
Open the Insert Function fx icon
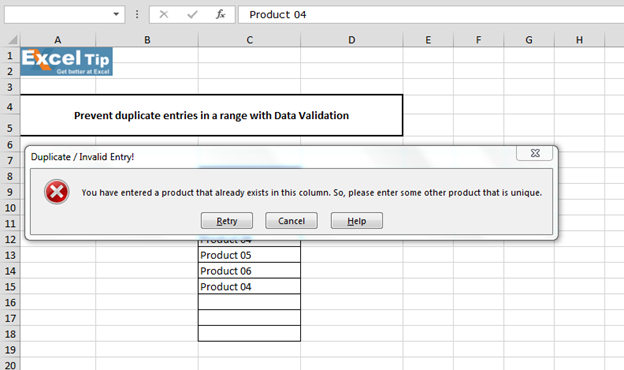point(220,15)
